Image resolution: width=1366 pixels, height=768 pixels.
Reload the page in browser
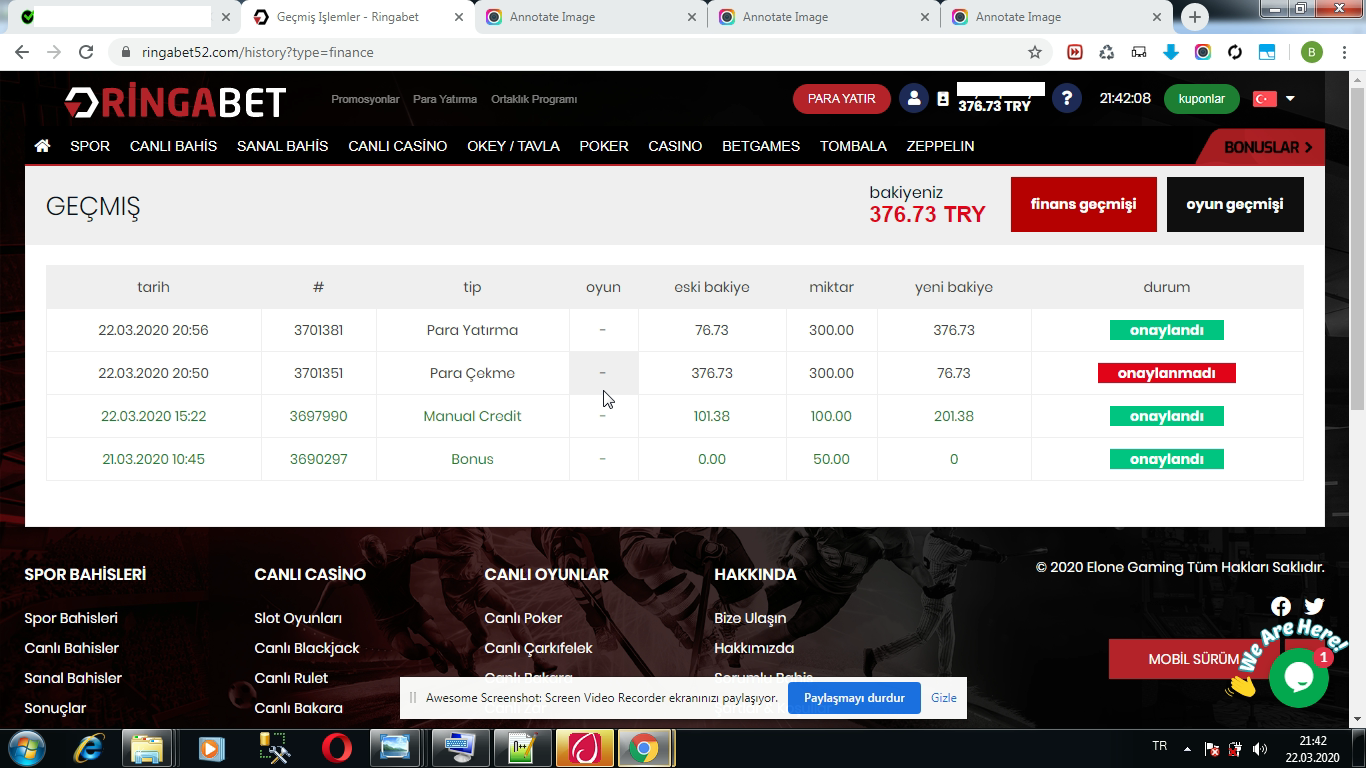(x=86, y=52)
